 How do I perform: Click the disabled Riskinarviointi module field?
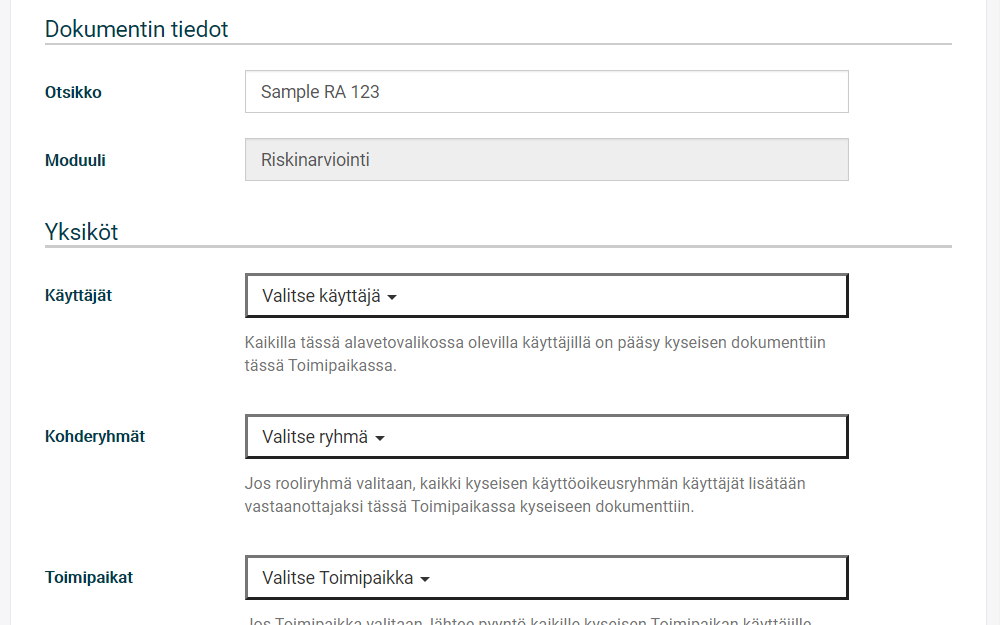click(547, 159)
